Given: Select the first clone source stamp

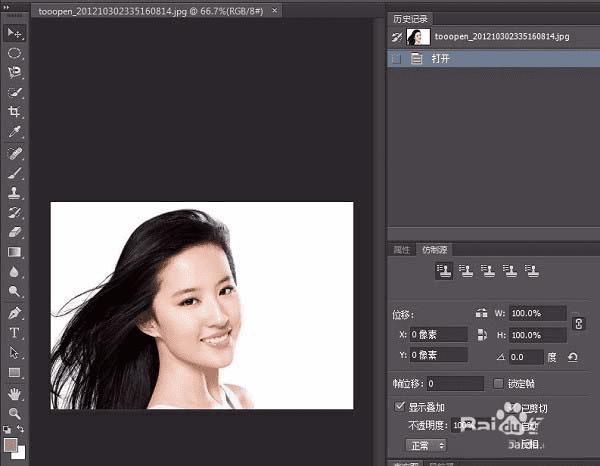Looking at the screenshot, I should (x=442, y=269).
